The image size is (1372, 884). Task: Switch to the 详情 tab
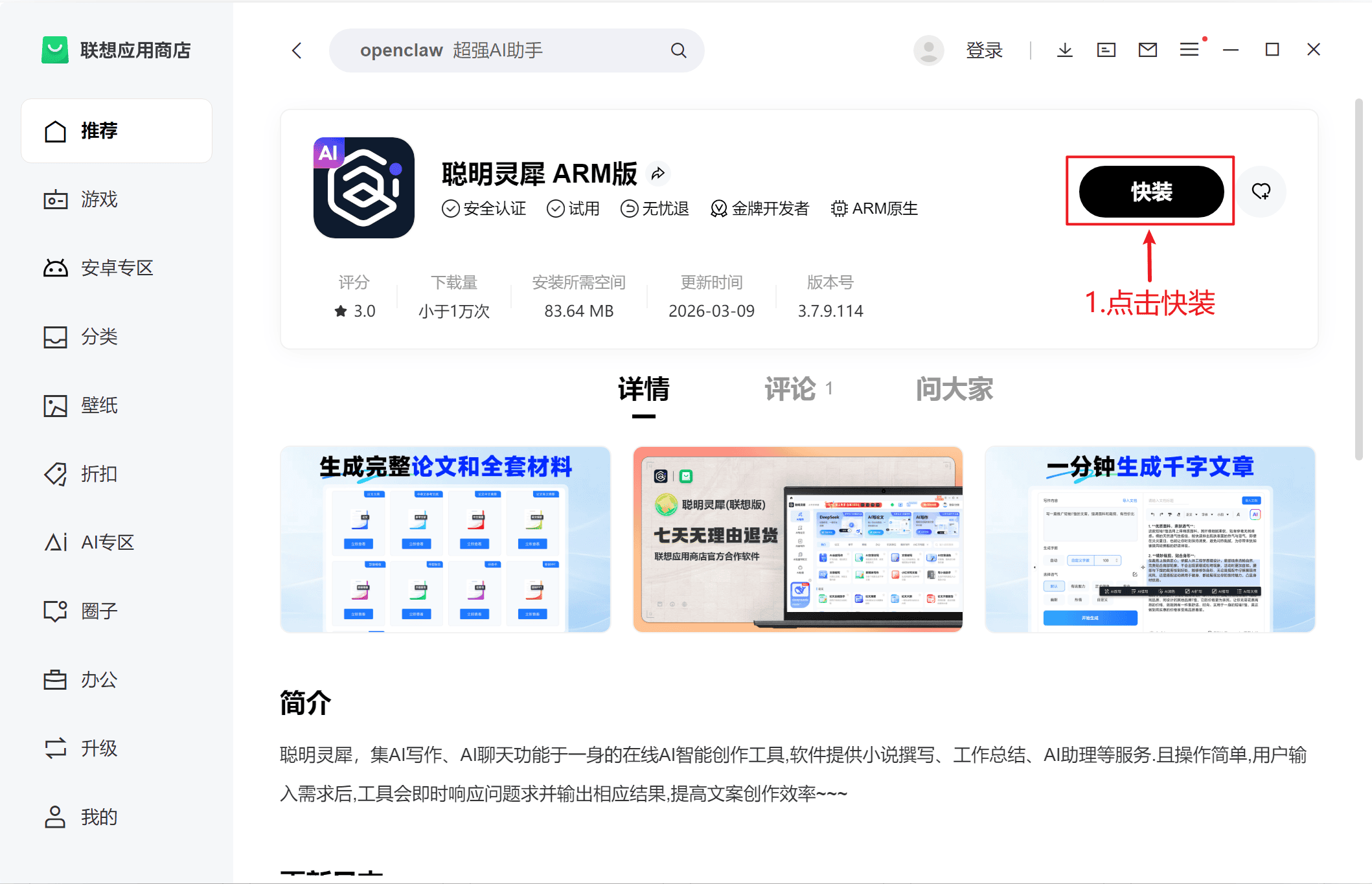[x=643, y=389]
